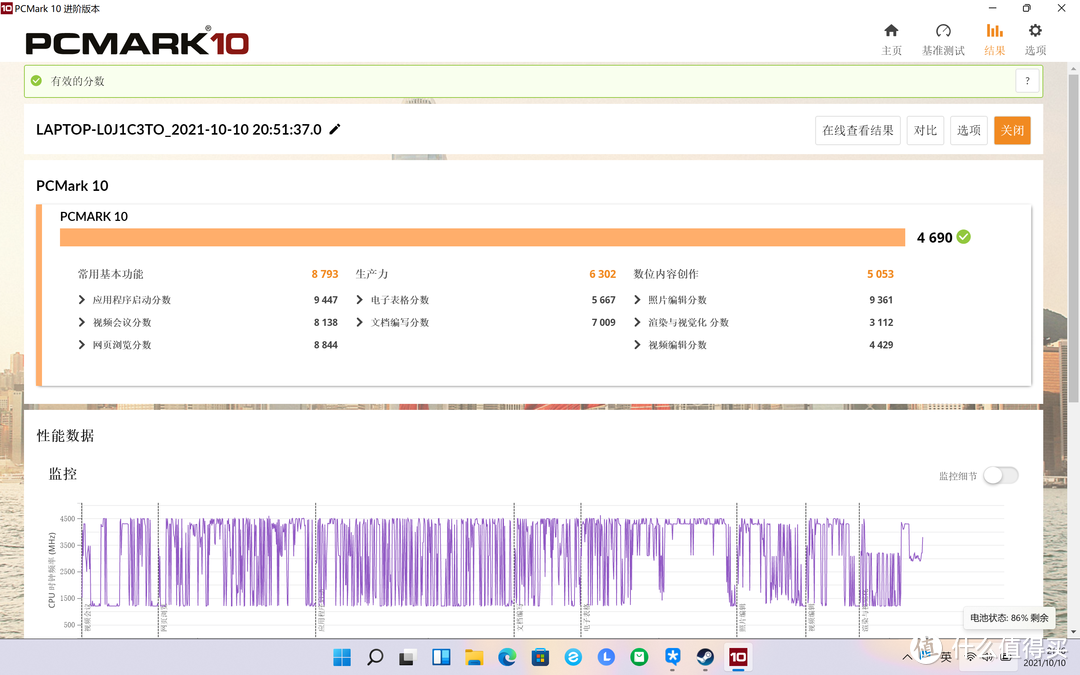1080x675 pixels.
Task: Click the Options (选项) button in the result header
Action: click(968, 130)
